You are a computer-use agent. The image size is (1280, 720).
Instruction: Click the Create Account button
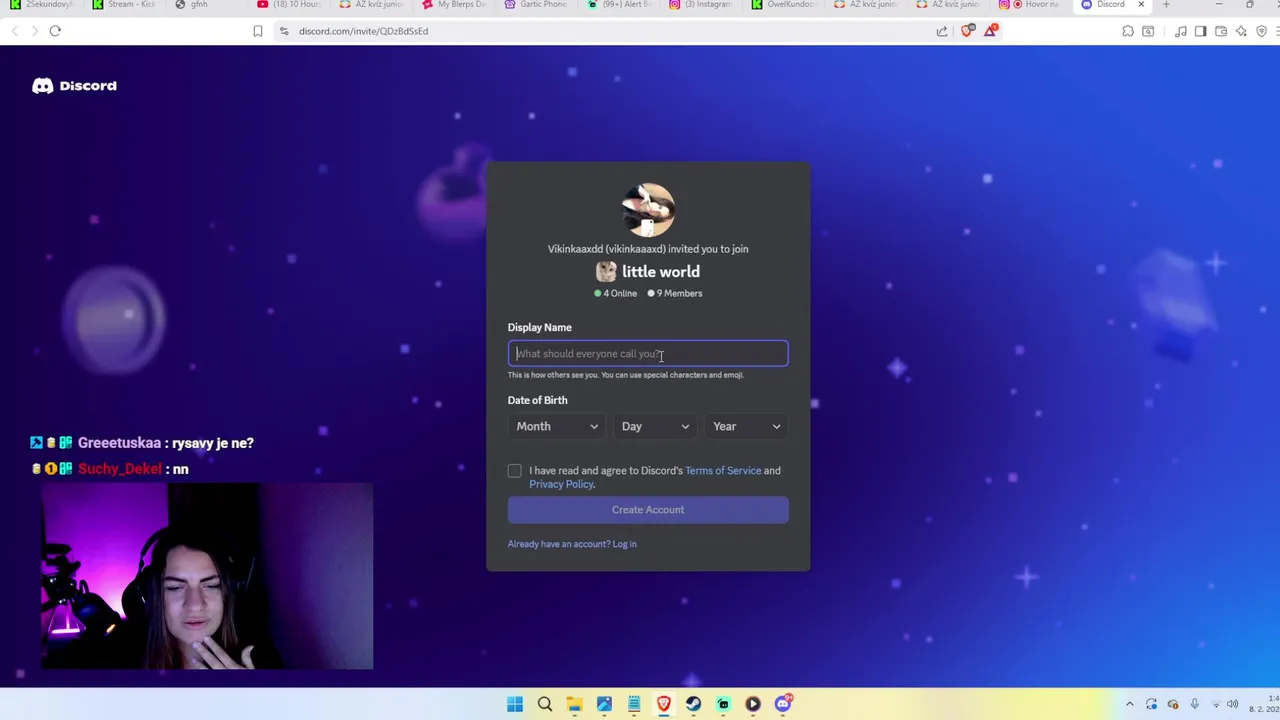point(648,510)
